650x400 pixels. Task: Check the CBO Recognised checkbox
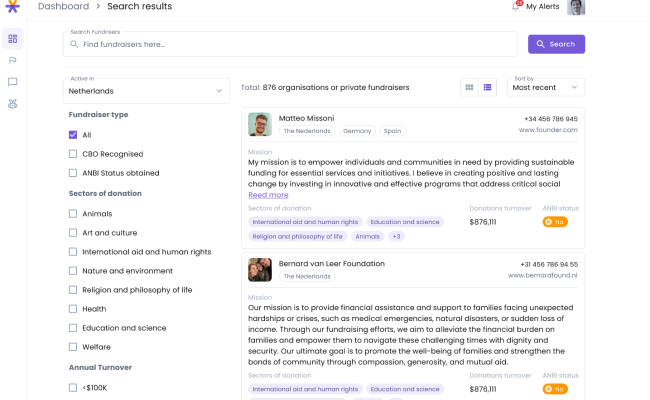click(x=73, y=154)
